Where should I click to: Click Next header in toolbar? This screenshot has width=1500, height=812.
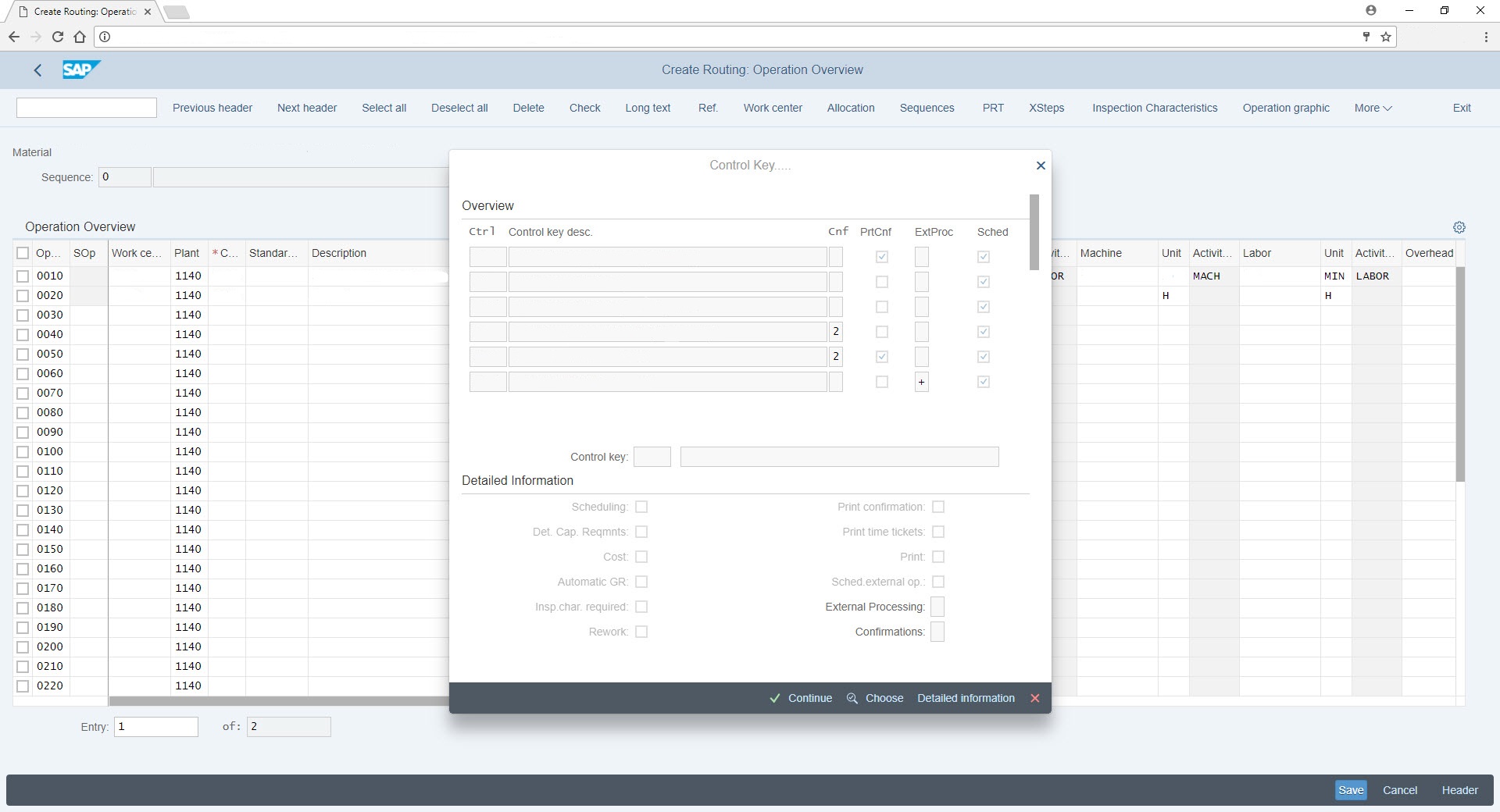[307, 108]
